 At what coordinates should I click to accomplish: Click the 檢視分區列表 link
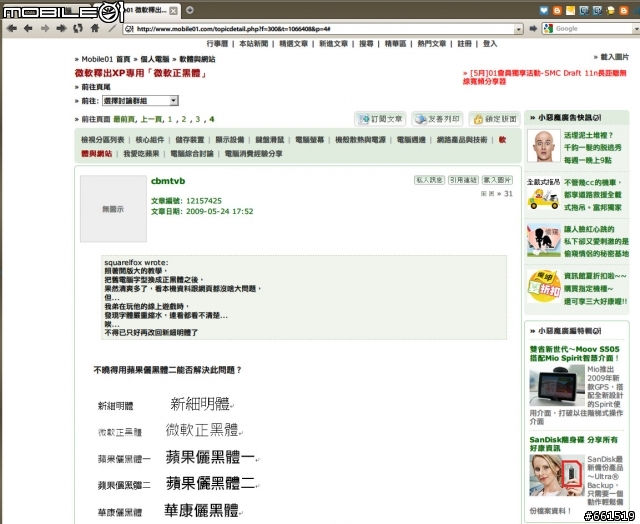102,140
